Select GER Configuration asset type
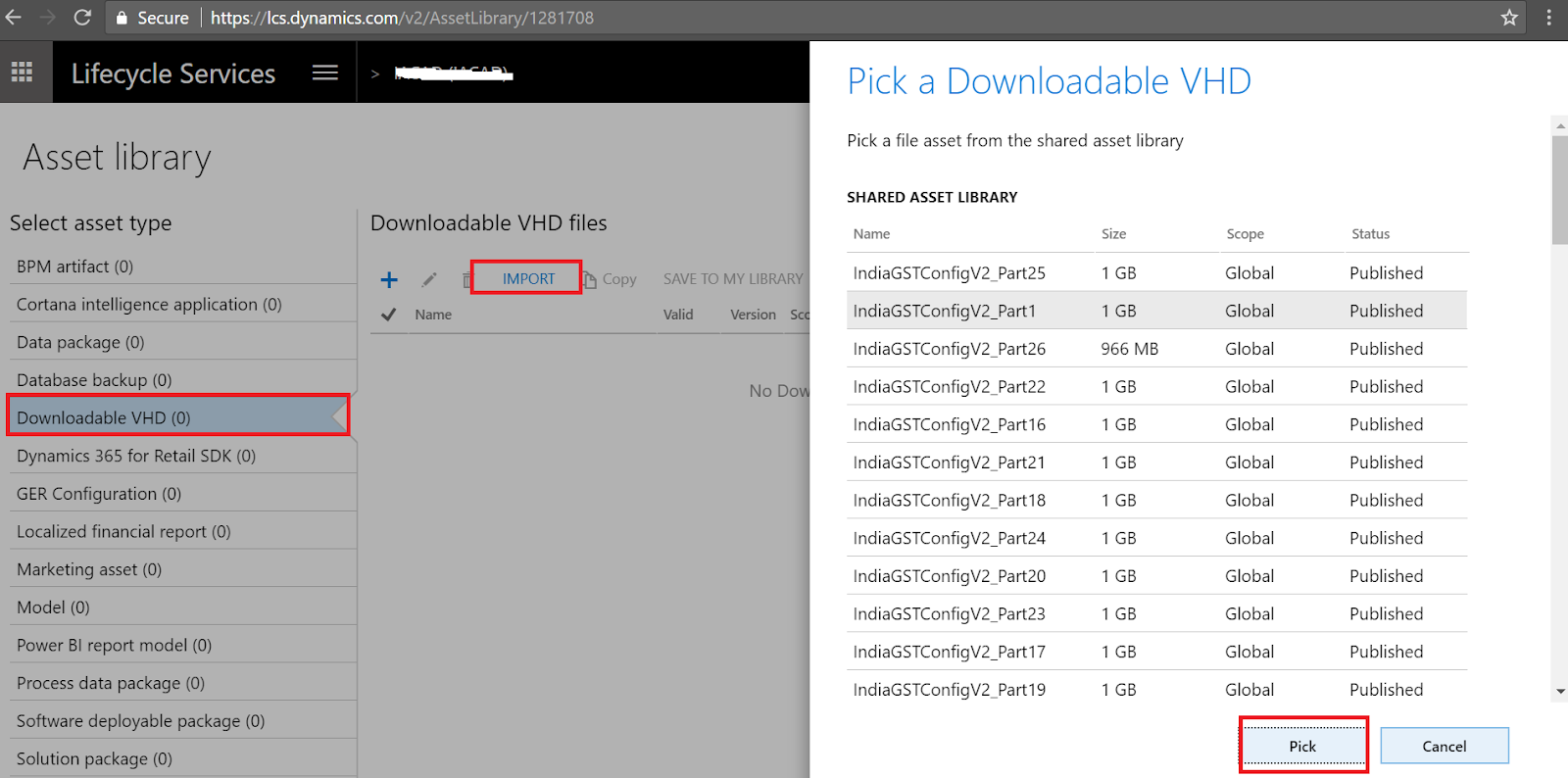 182,494
